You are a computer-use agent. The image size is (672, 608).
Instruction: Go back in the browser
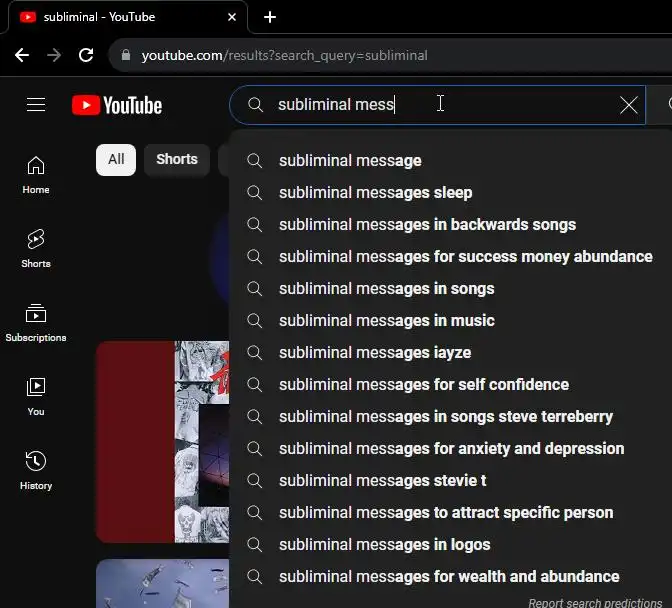pyautogui.click(x=22, y=55)
